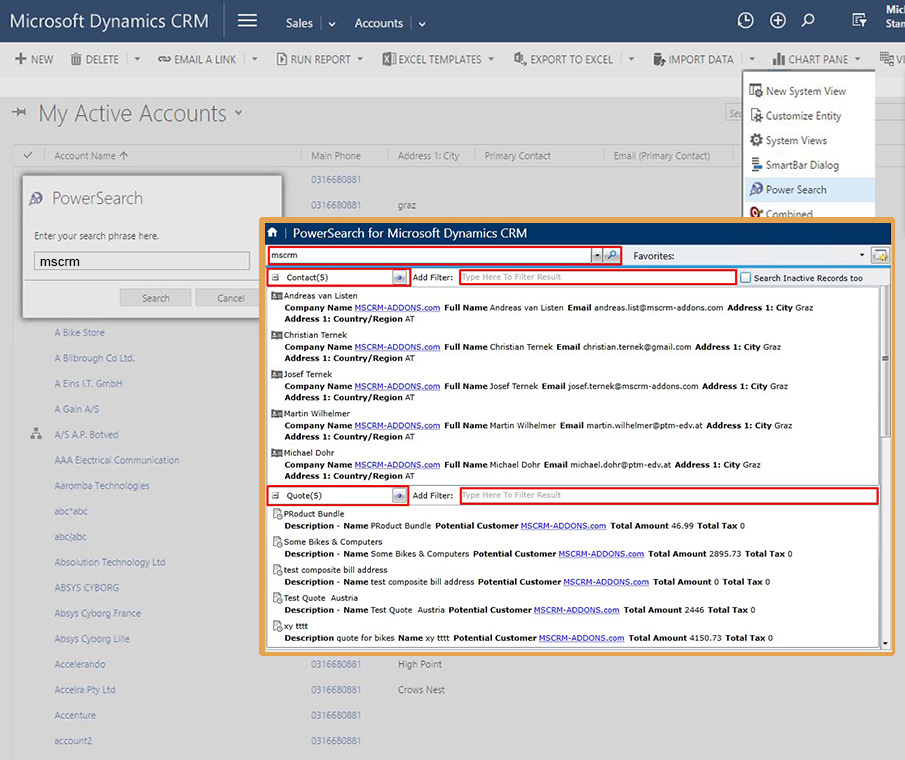Click DELETE in the command bar
The image size is (905, 760).
tap(94, 59)
